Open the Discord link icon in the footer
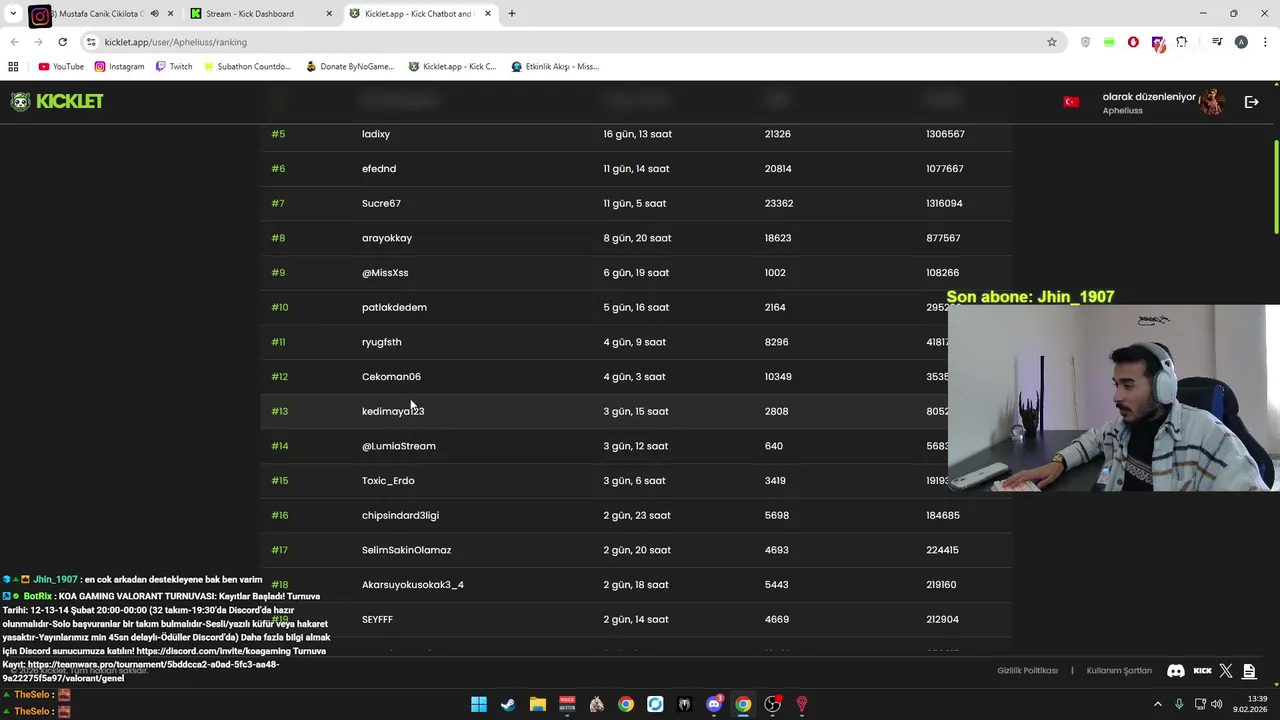The width and height of the screenshot is (1280, 720). pos(1176,671)
